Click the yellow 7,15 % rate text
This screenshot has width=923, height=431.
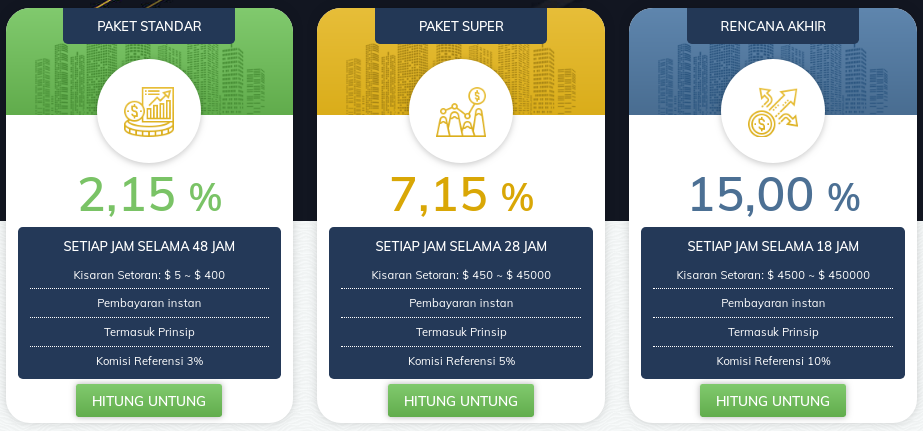pyautogui.click(x=462, y=195)
